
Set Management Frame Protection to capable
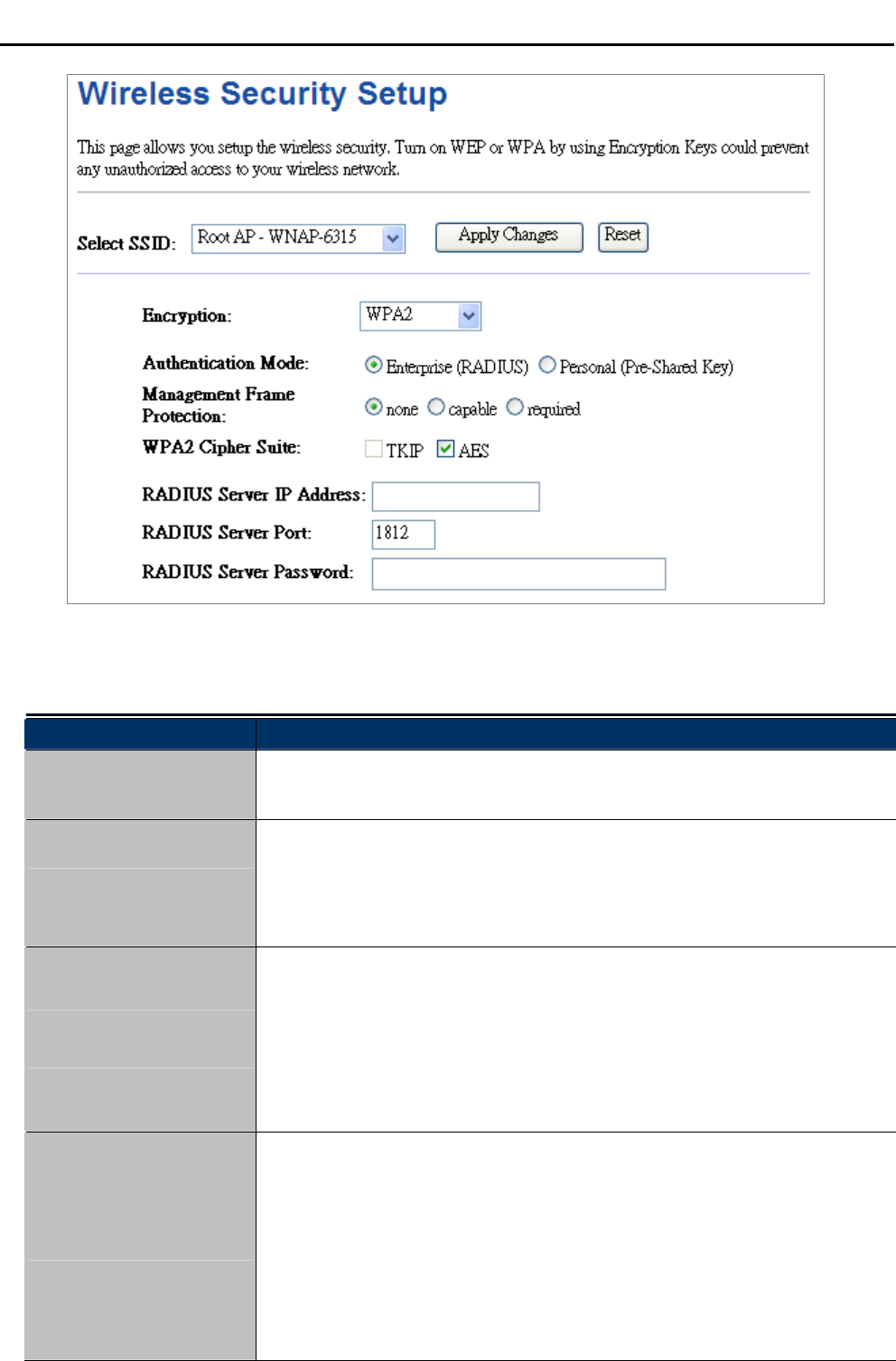click(x=435, y=407)
